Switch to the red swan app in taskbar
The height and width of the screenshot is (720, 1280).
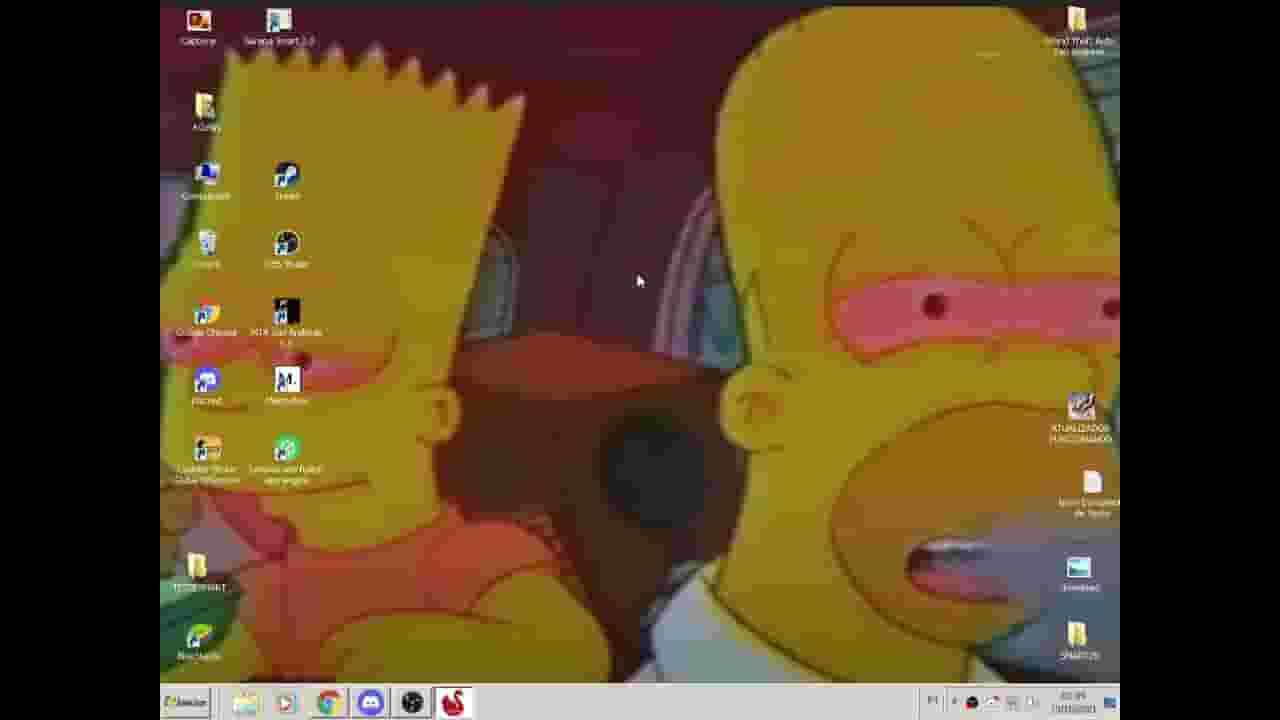tap(453, 703)
